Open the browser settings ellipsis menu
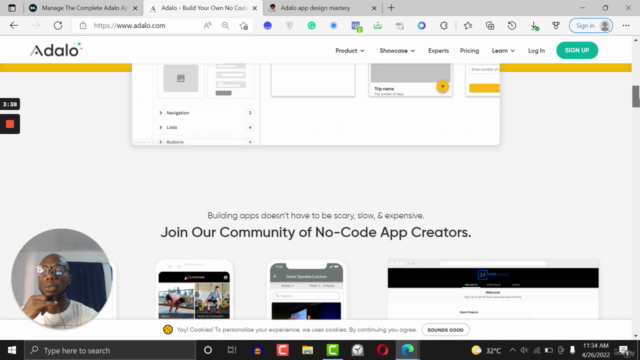 [x=626, y=25]
